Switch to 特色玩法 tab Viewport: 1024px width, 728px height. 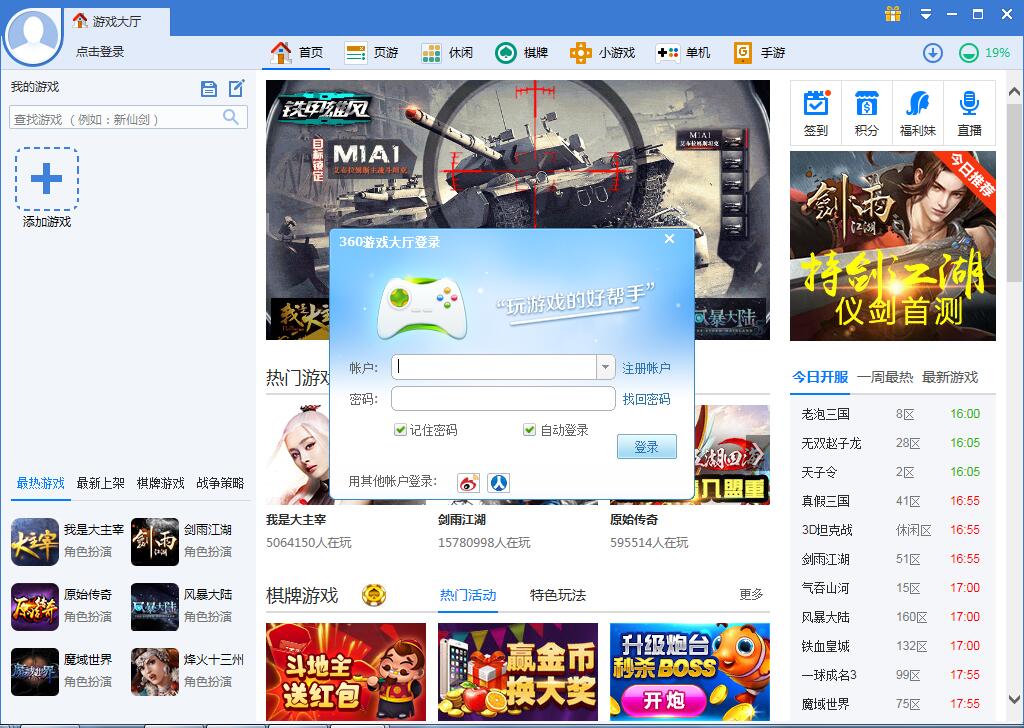558,595
